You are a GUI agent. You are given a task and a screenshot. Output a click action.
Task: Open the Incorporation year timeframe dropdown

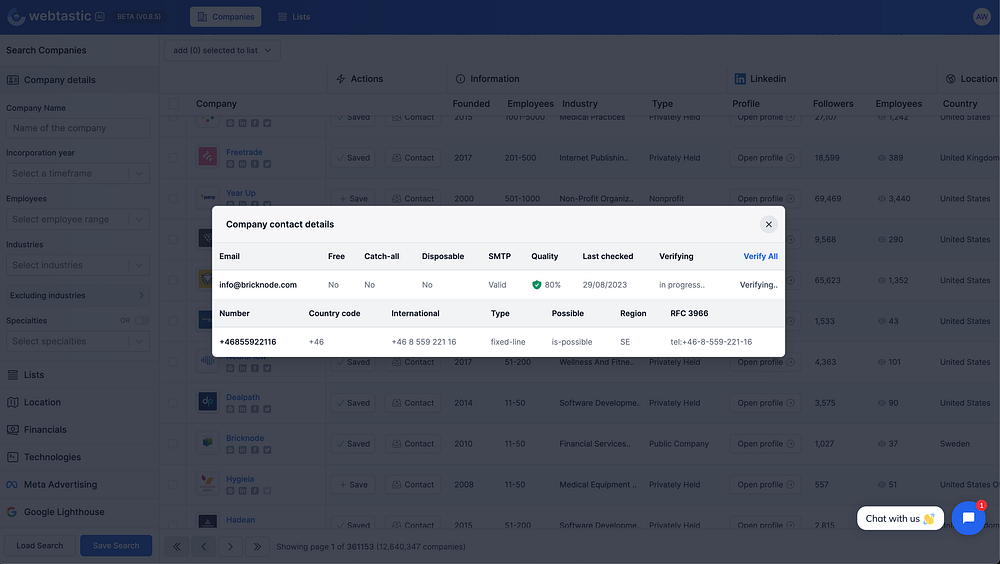coord(78,173)
